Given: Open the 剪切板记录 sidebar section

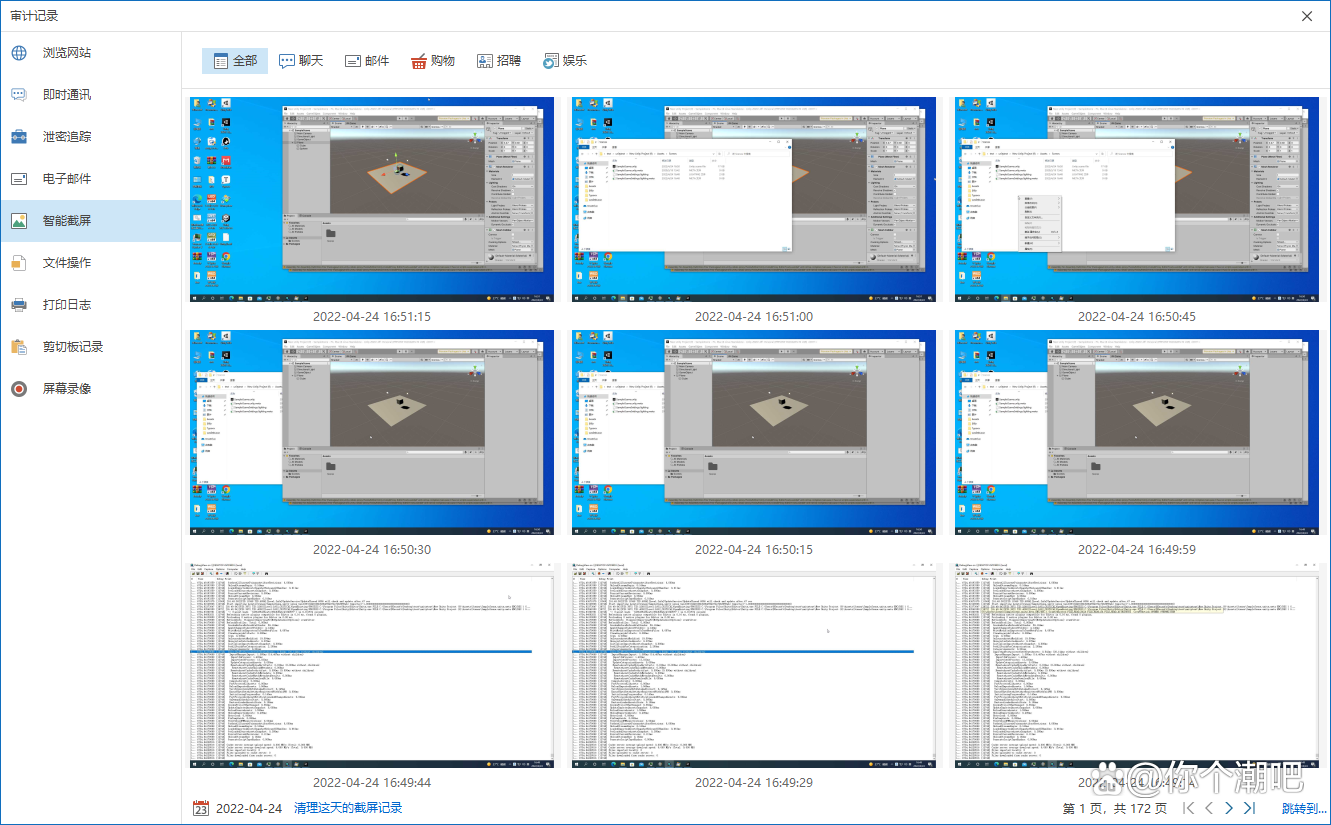Looking at the screenshot, I should pos(72,347).
